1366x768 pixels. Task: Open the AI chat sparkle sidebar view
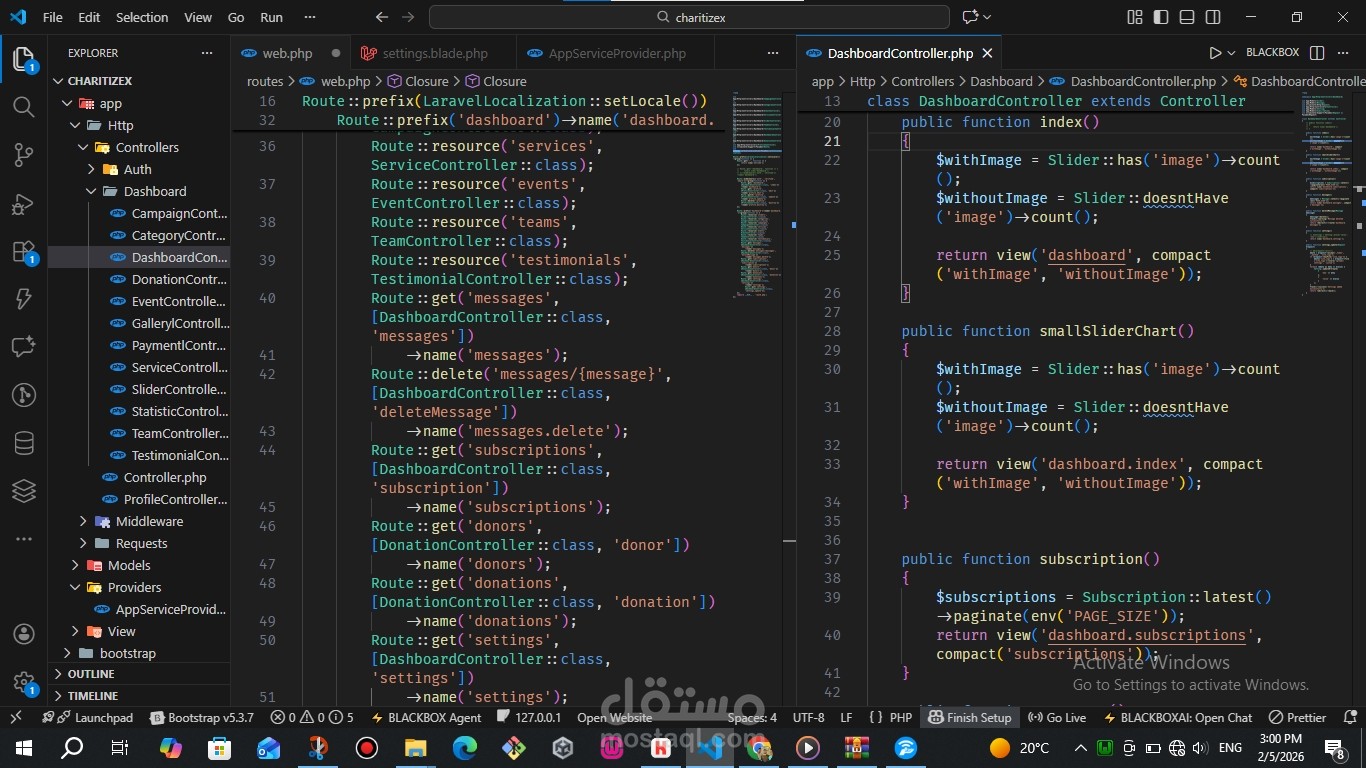click(24, 347)
